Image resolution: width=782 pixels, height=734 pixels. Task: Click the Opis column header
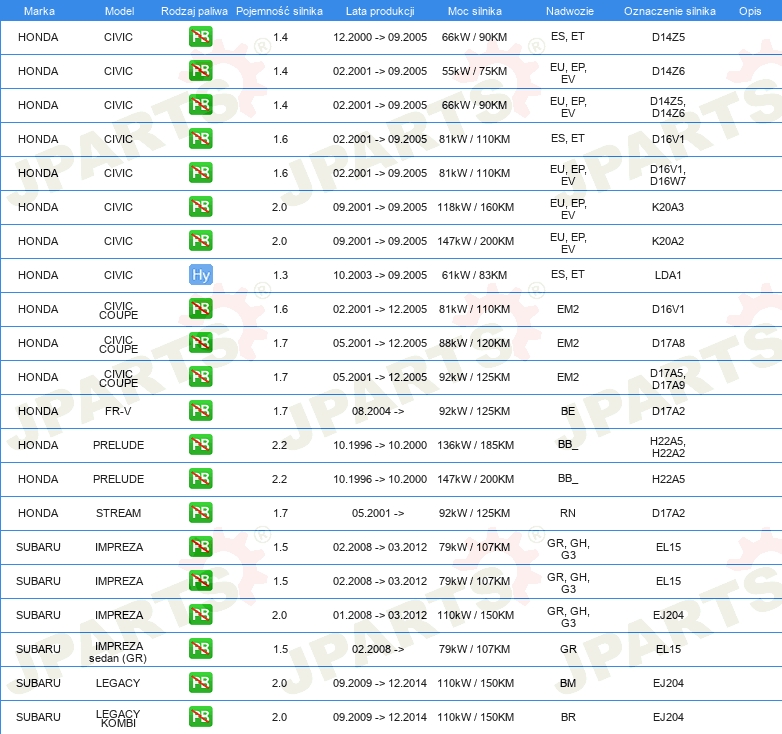tap(750, 11)
